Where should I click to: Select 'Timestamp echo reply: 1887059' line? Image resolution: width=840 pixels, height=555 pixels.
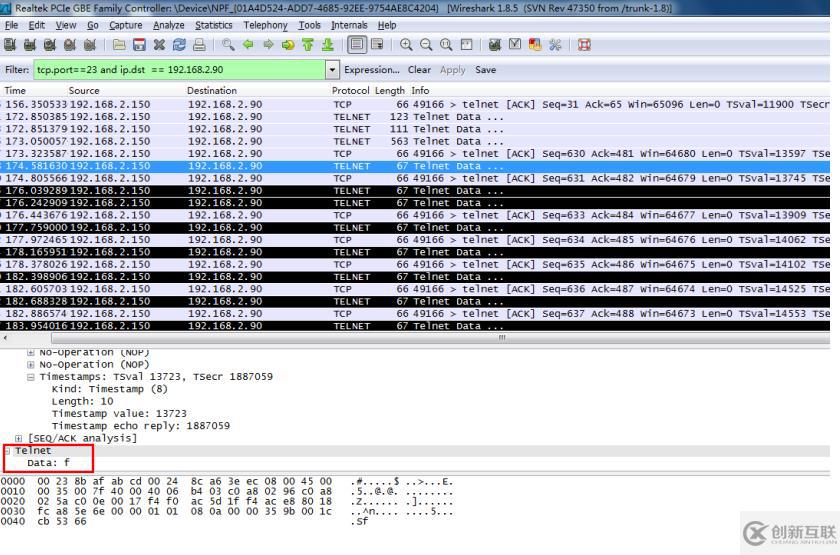coord(141,426)
